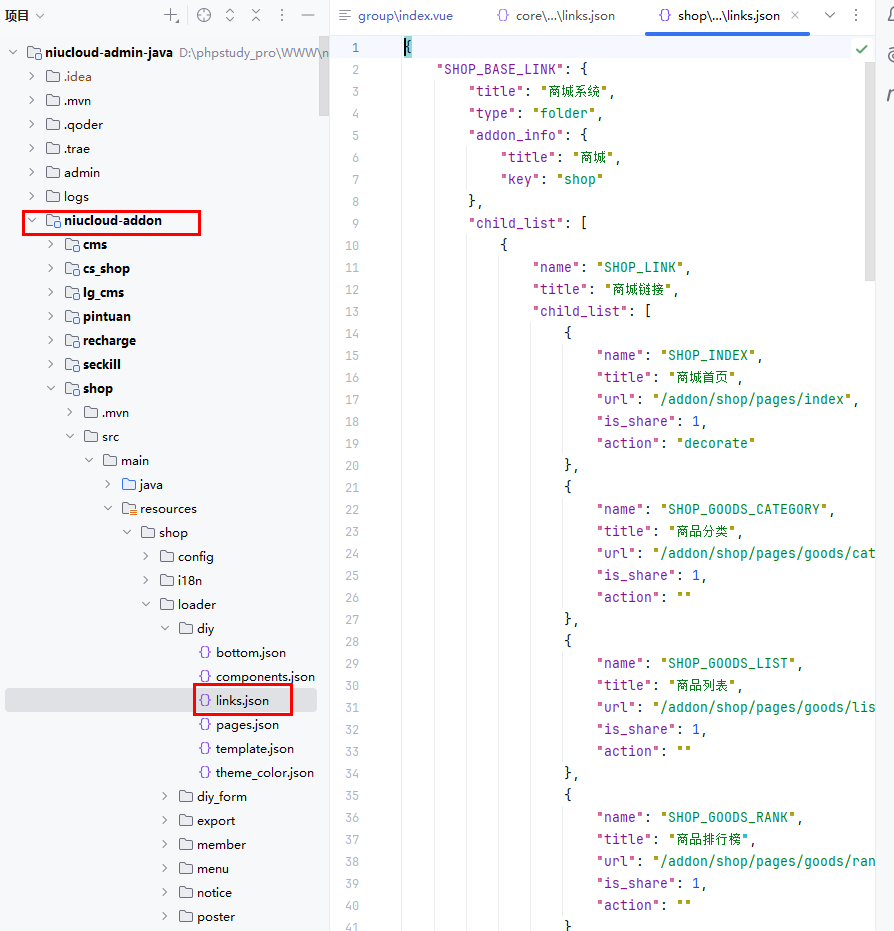Click the editor vertical scrollbar
The width and height of the screenshot is (894, 931).
869,160
